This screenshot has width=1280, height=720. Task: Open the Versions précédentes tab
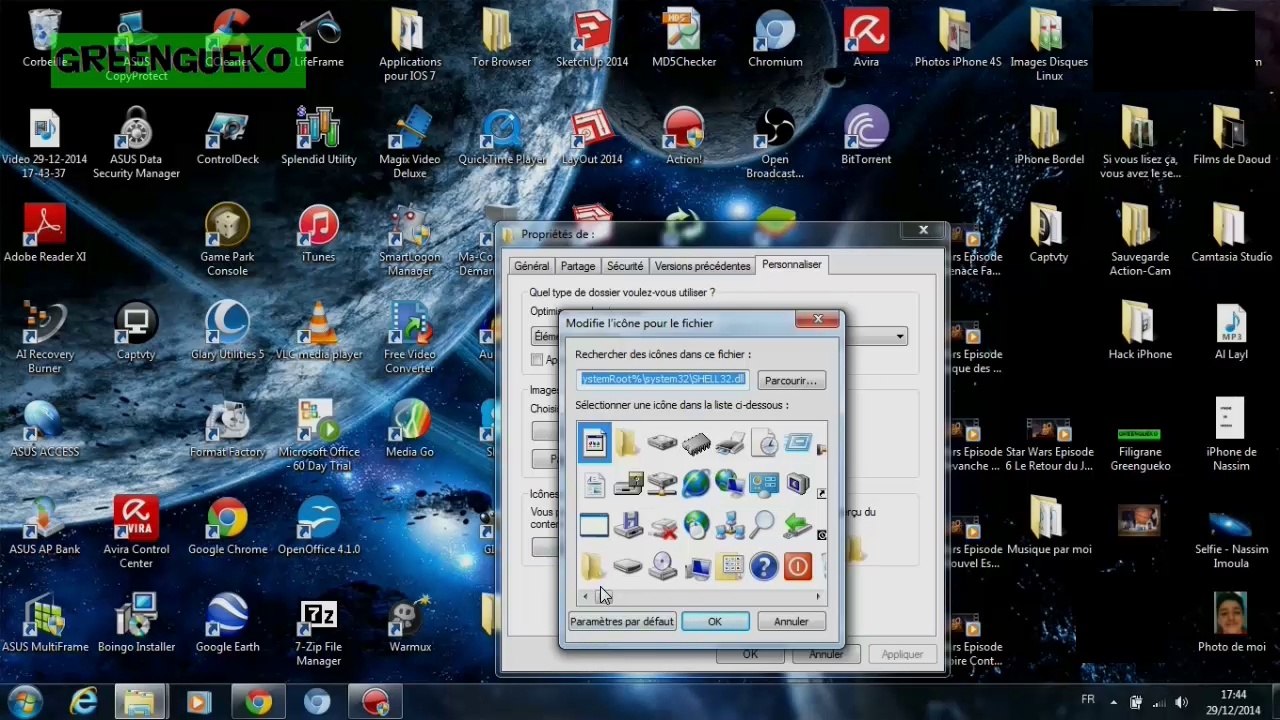pyautogui.click(x=703, y=266)
